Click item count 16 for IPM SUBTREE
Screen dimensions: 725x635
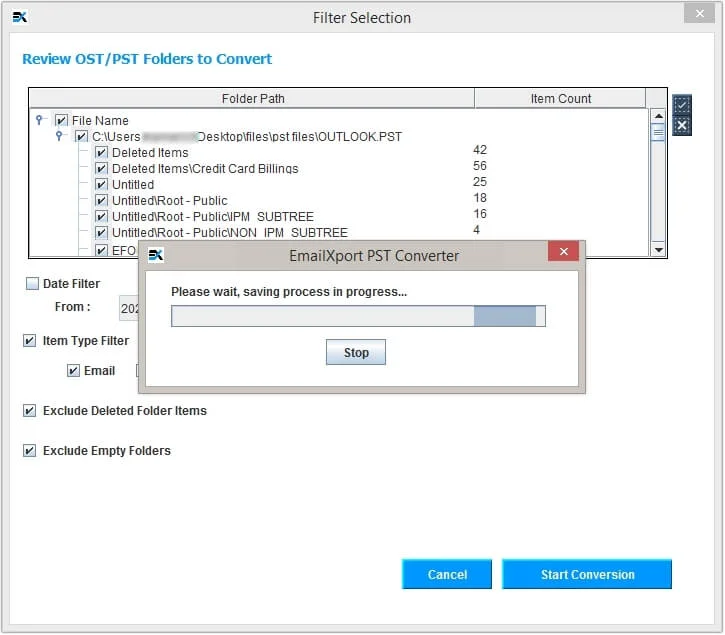(x=480, y=214)
